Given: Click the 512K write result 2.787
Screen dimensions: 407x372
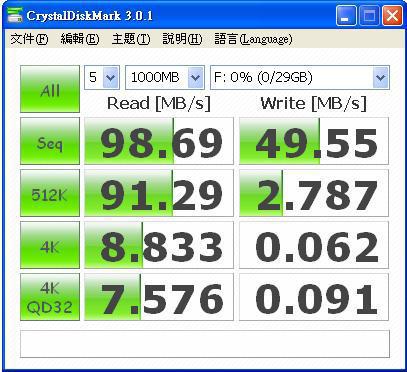Looking at the screenshot, I should click(314, 193).
